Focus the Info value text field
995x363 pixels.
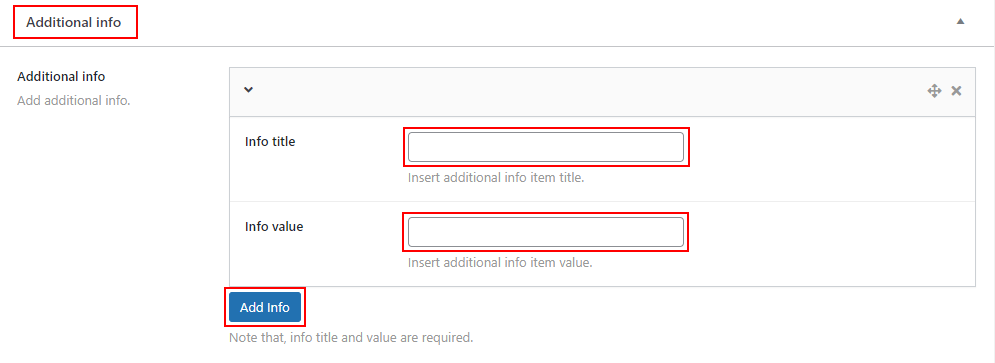pyautogui.click(x=546, y=232)
